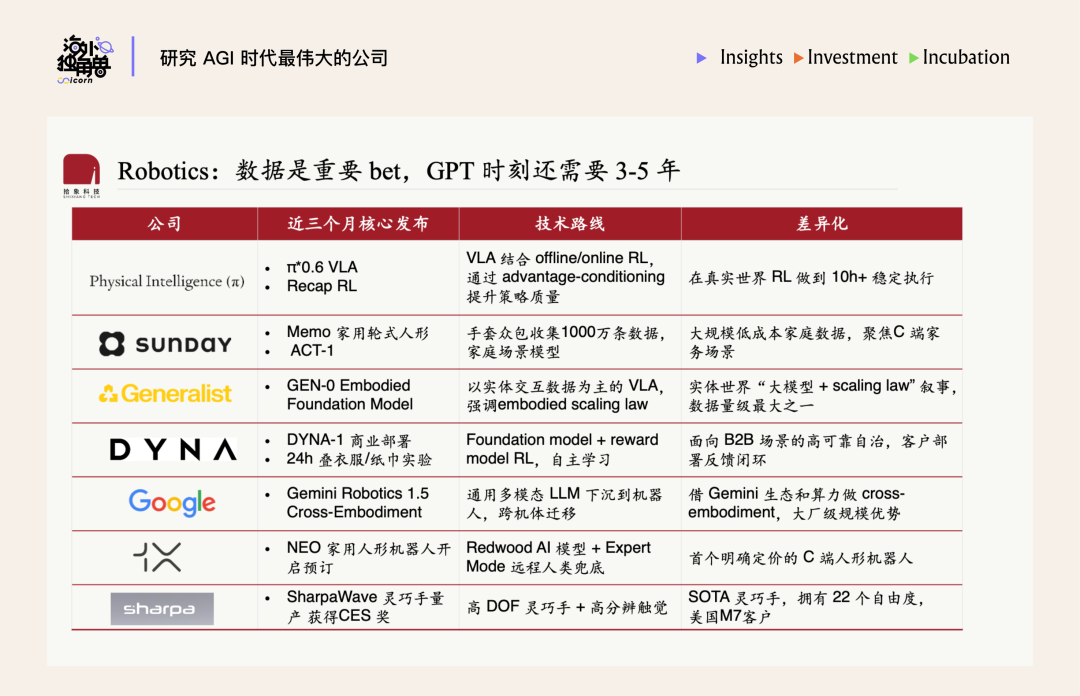The width and height of the screenshot is (1080, 696).
Task: Click the gray Sharpa logo
Action: click(x=161, y=609)
